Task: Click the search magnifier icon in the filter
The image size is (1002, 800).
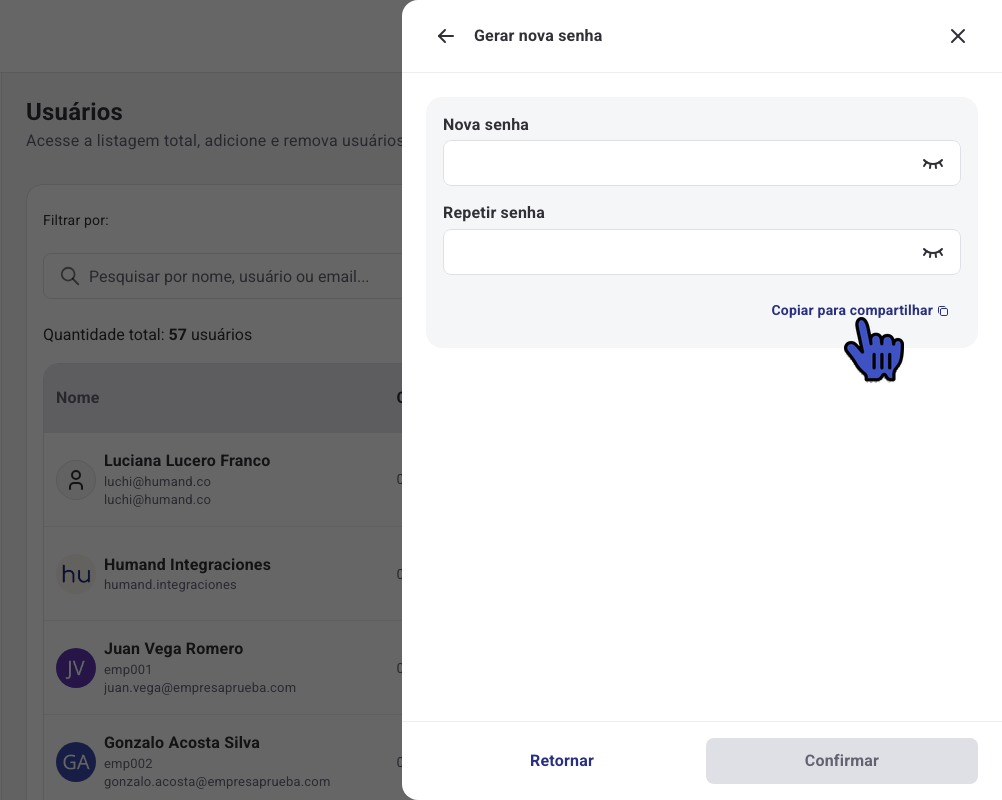Action: [70, 276]
